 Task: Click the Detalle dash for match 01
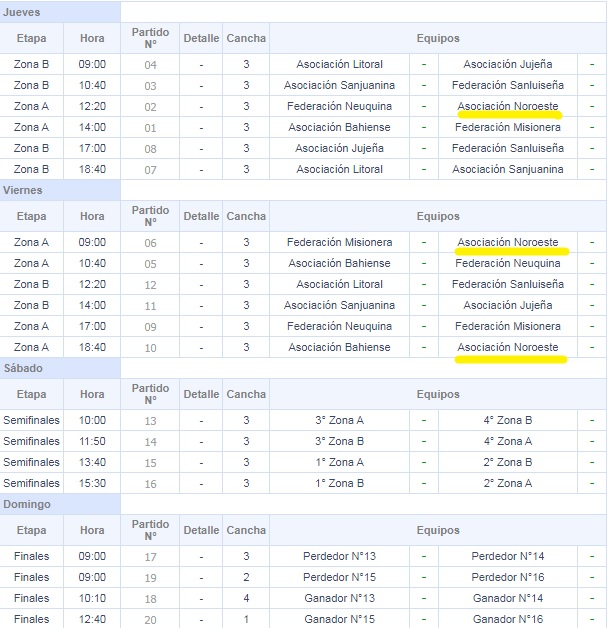[201, 127]
